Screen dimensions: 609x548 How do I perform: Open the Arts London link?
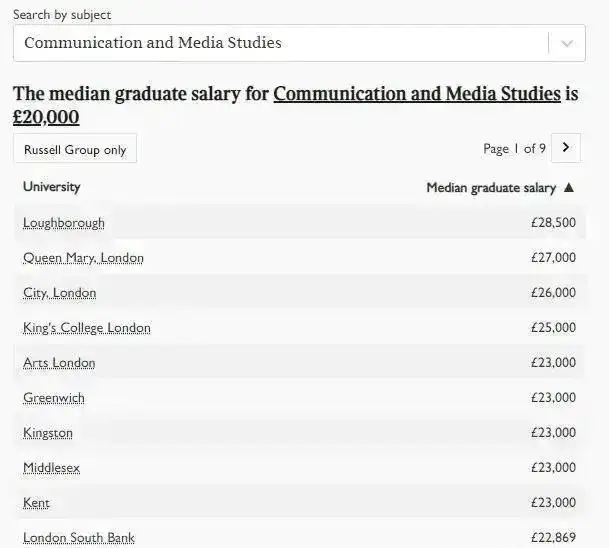pyautogui.click(x=59, y=363)
